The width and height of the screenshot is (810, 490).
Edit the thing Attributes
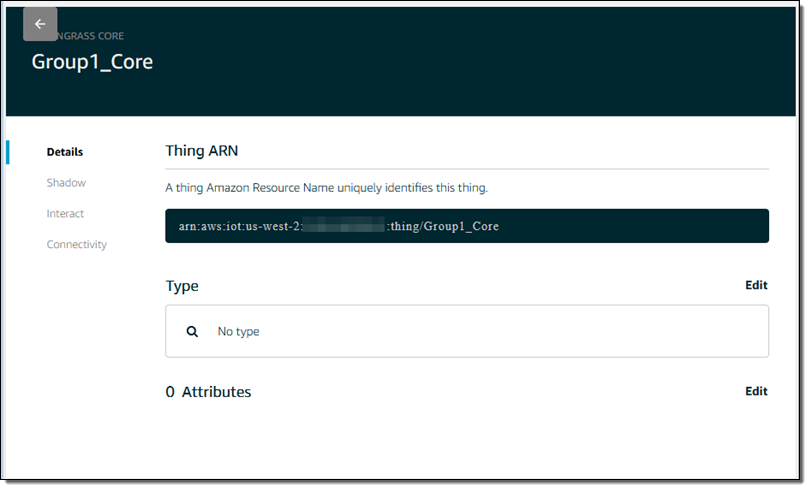pyautogui.click(x=756, y=391)
